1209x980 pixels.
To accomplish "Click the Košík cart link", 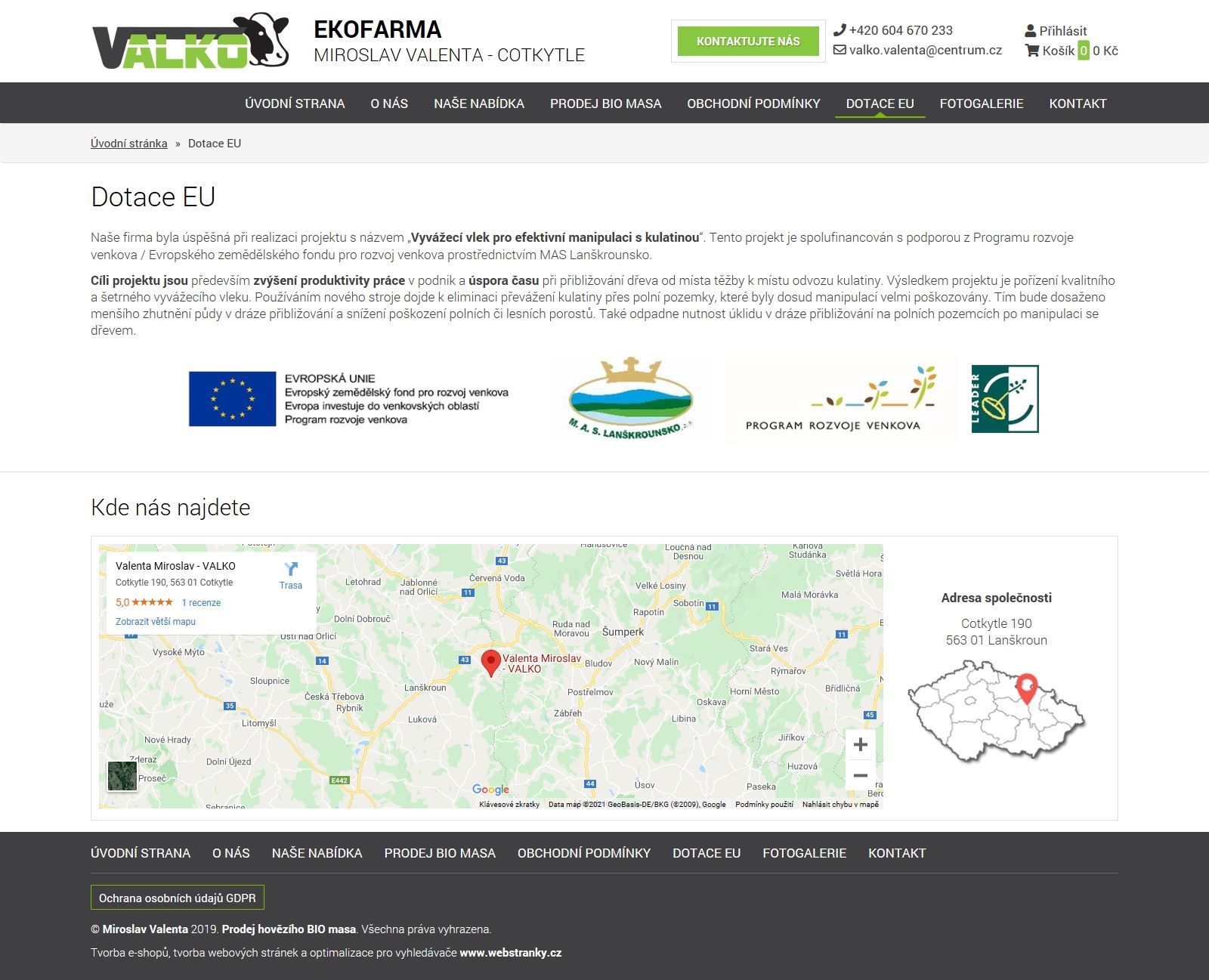I will (x=1059, y=51).
